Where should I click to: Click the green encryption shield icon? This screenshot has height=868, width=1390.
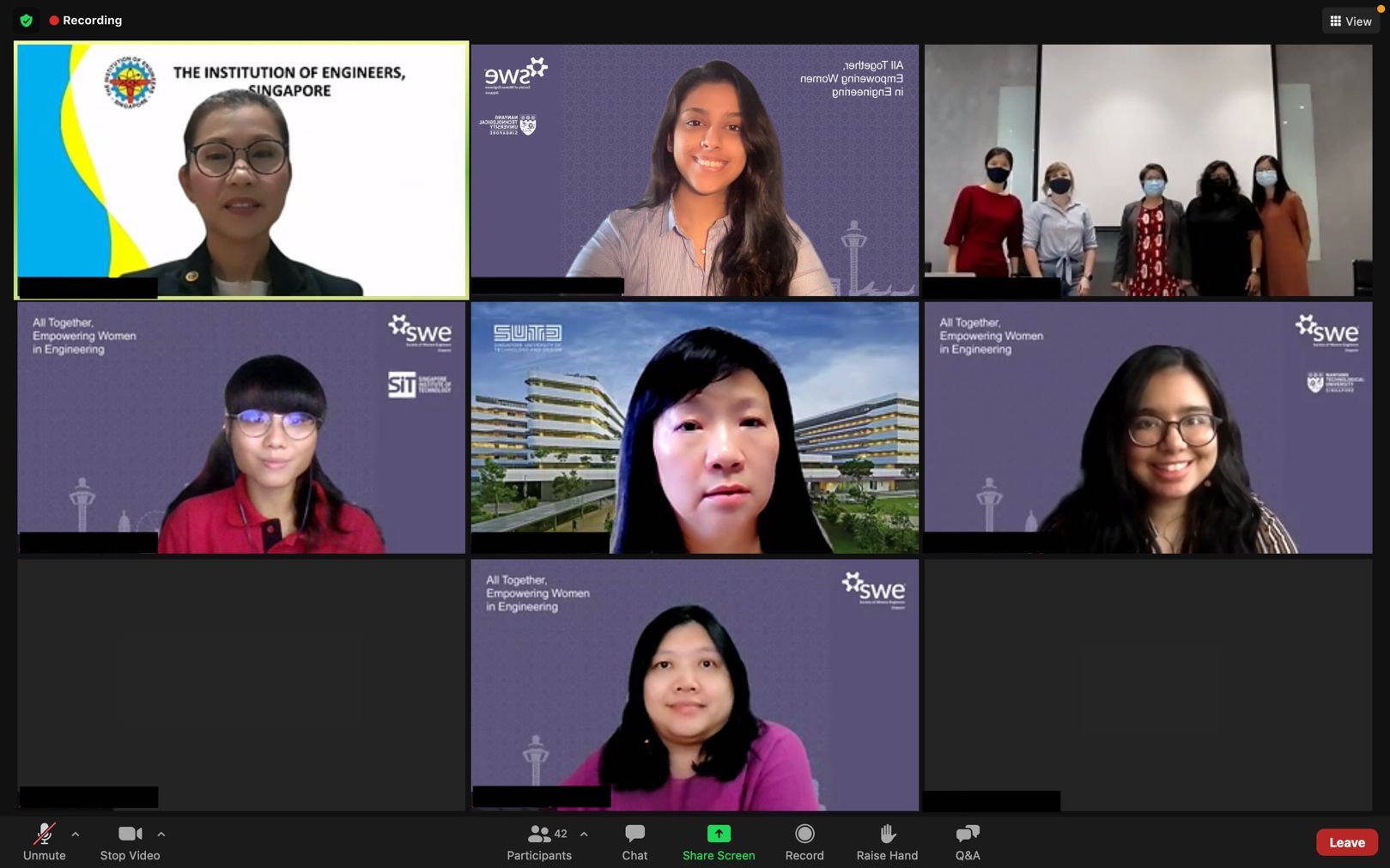tap(26, 21)
